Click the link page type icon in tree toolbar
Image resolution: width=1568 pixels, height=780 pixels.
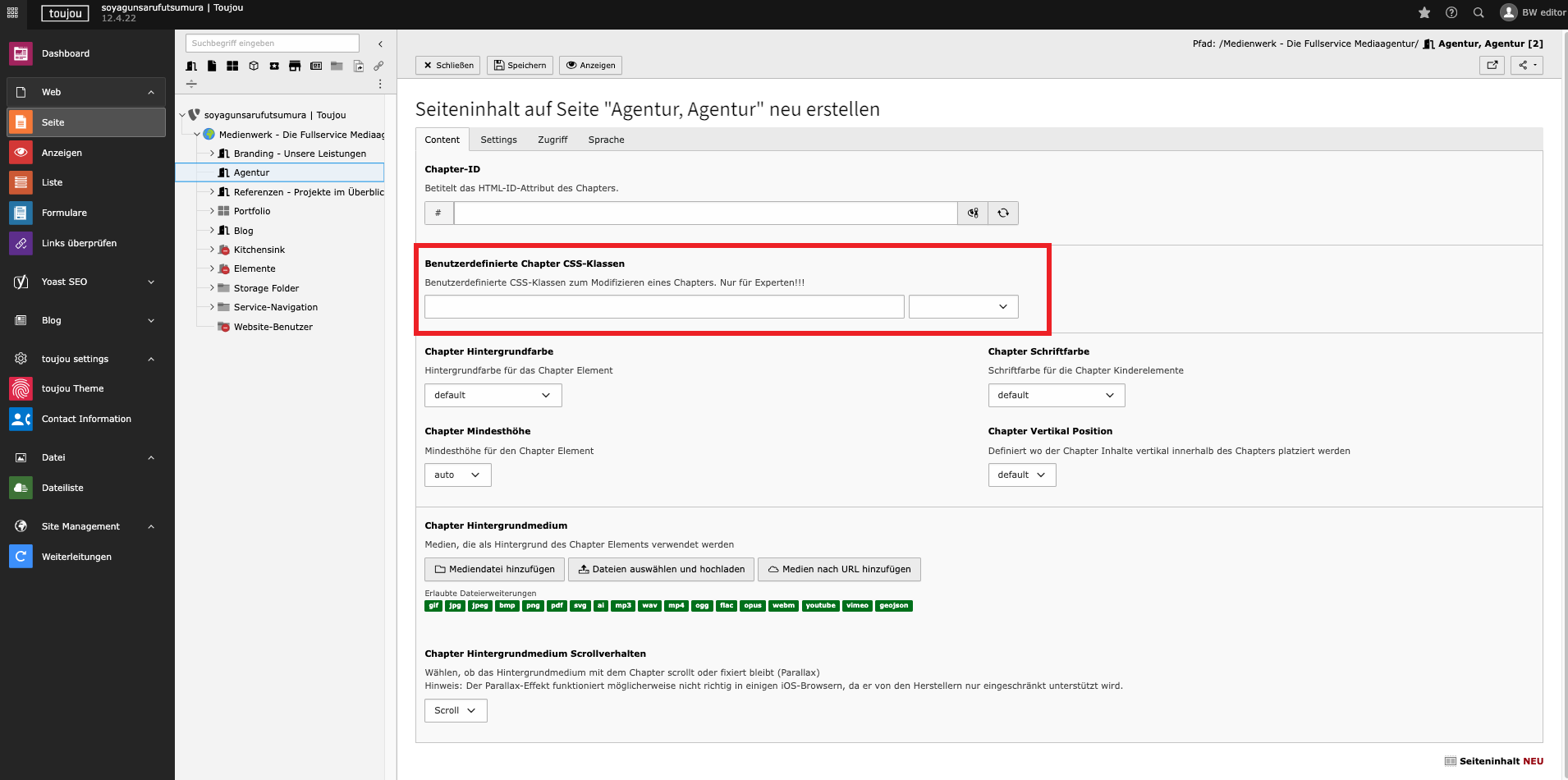[x=378, y=66]
